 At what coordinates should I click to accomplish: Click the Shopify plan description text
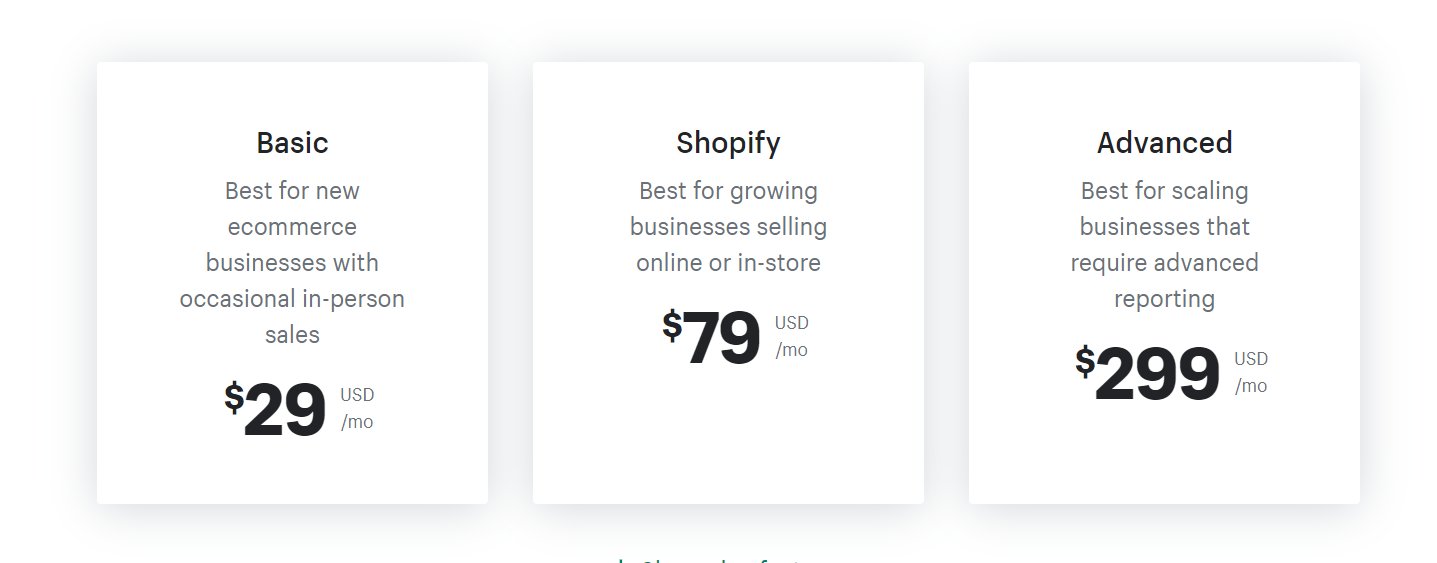coord(728,227)
